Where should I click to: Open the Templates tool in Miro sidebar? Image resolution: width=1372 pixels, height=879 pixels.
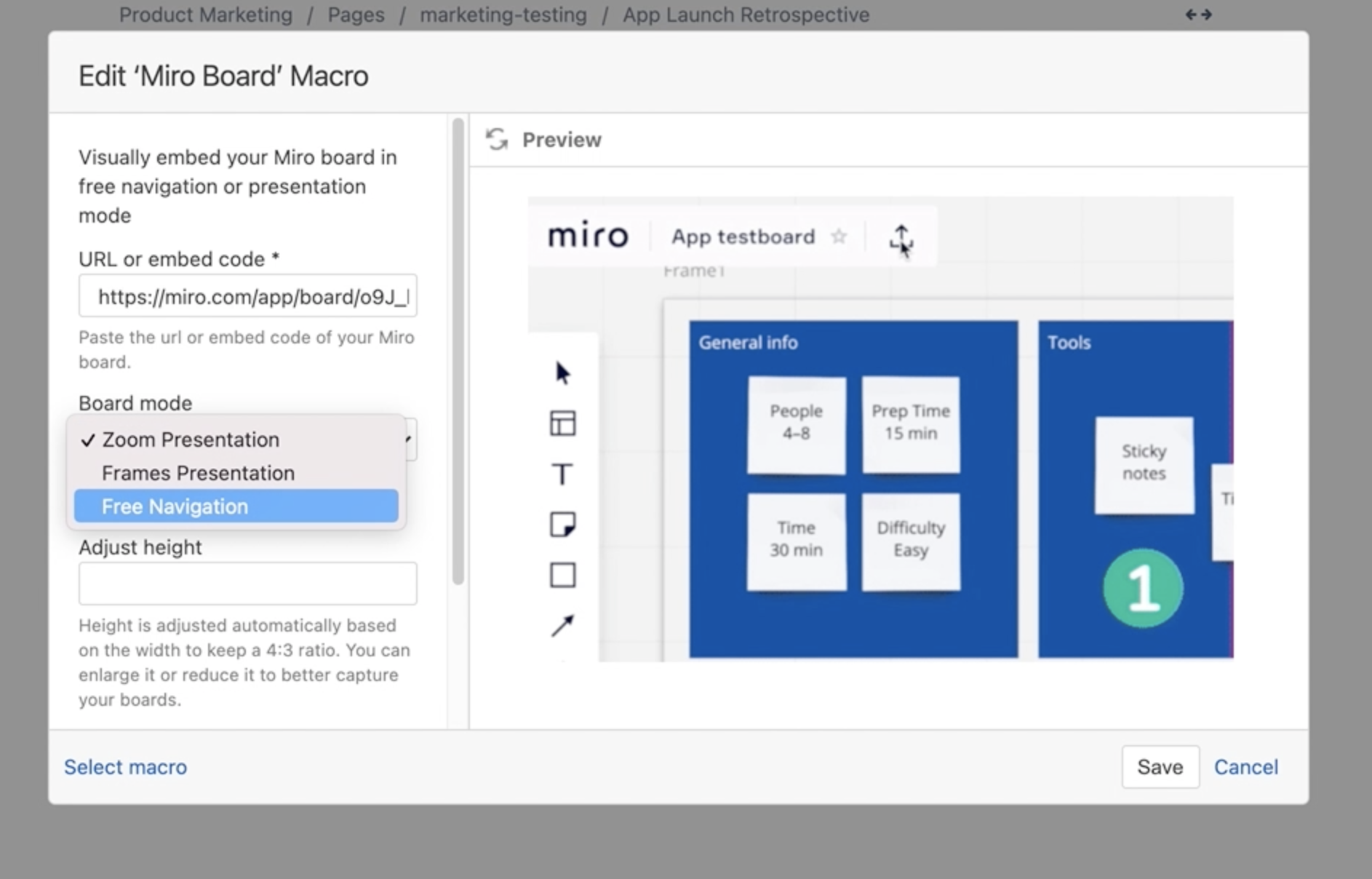[x=562, y=423]
